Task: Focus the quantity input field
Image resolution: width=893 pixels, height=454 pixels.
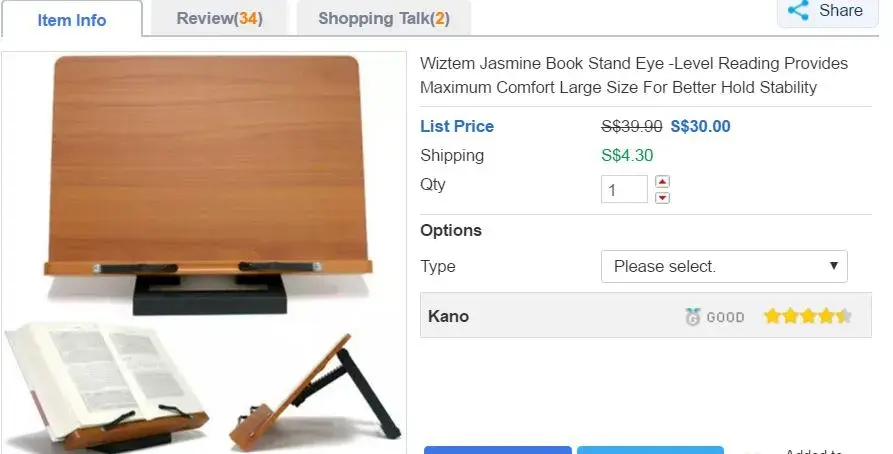Action: tap(624, 189)
